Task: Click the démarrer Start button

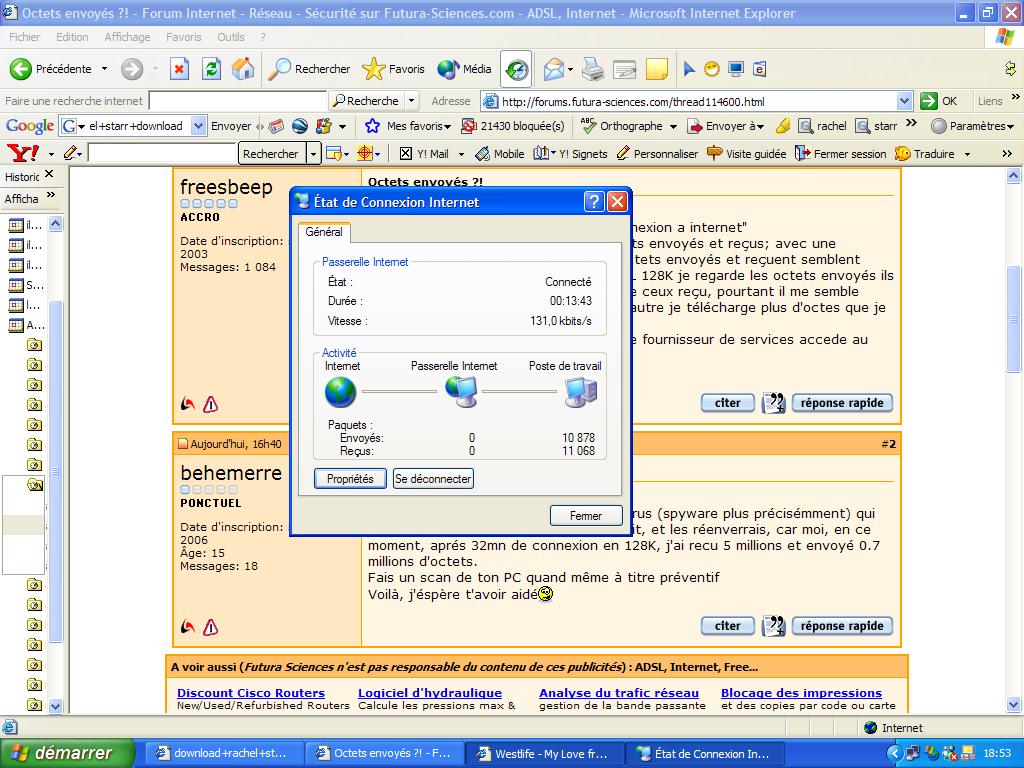Action: (x=65, y=753)
